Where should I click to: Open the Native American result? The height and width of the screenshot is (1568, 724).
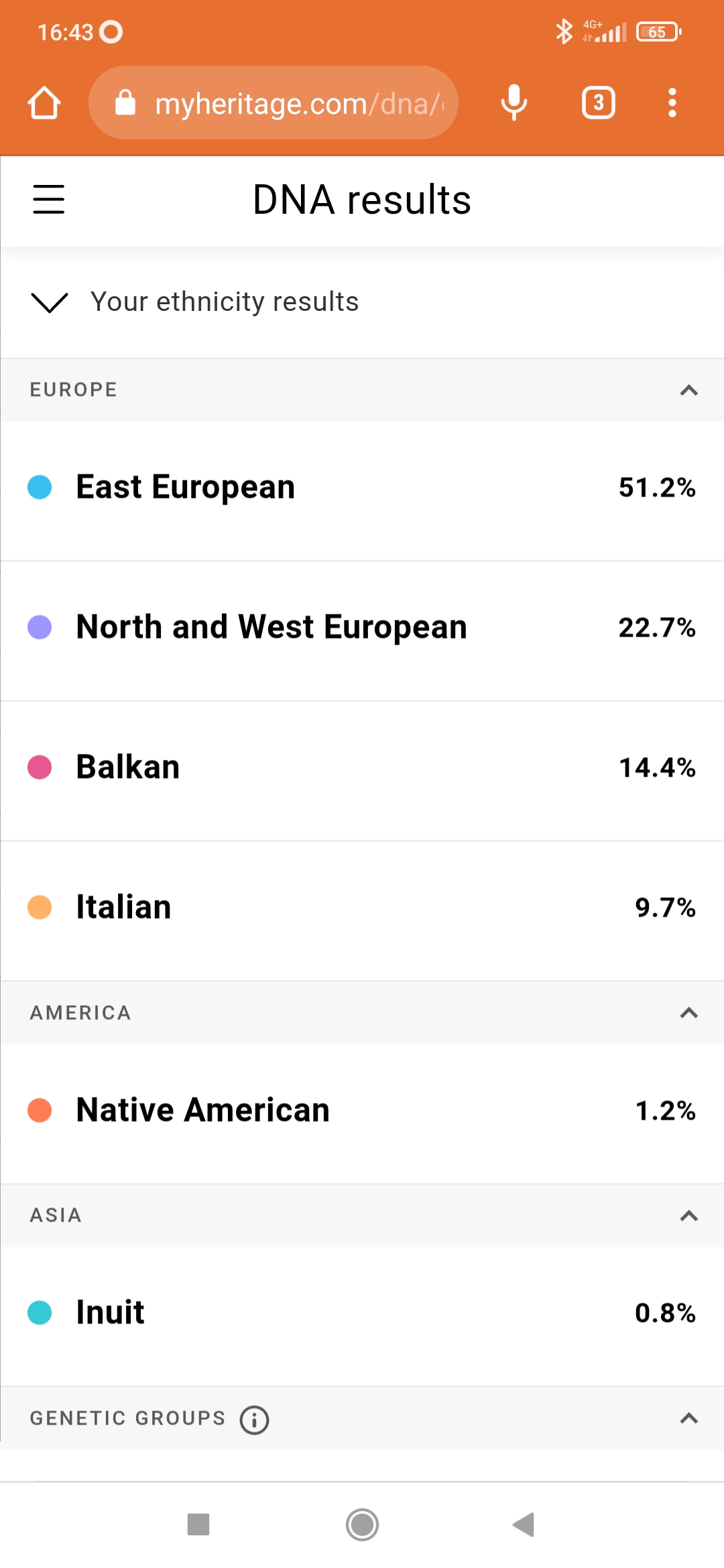[362, 1110]
